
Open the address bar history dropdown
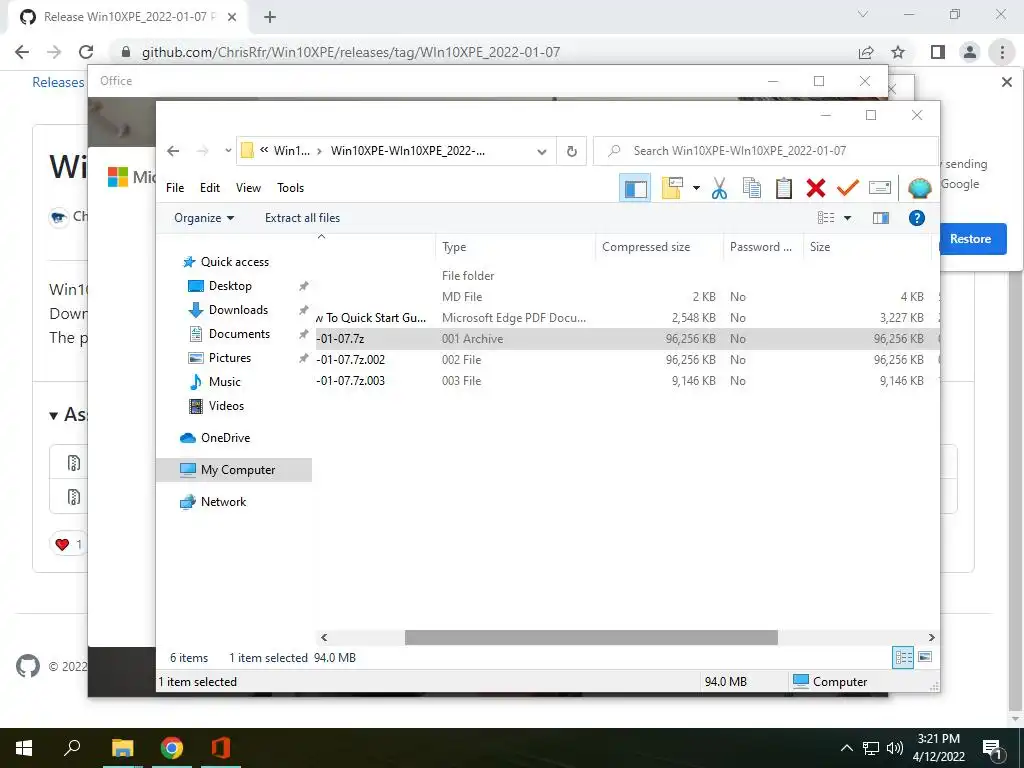pos(541,152)
